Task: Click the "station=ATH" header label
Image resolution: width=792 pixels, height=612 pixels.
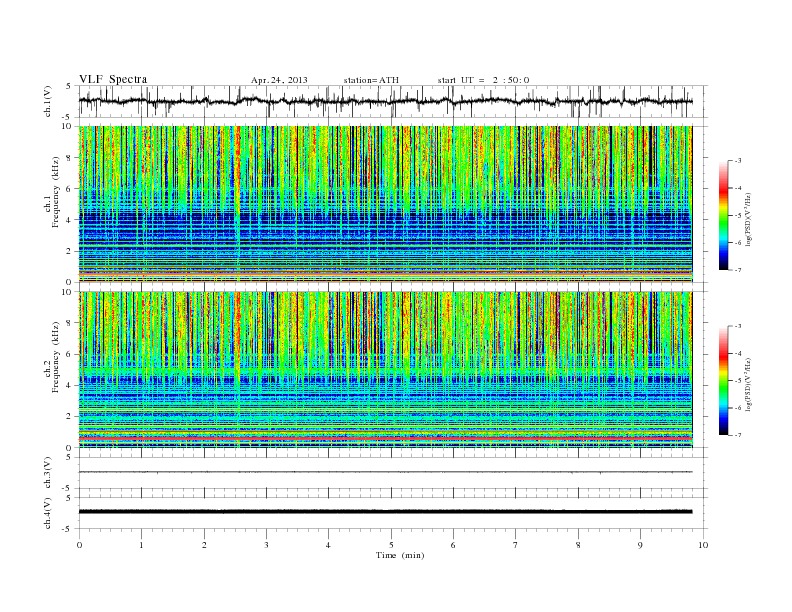Action: pyautogui.click(x=371, y=80)
